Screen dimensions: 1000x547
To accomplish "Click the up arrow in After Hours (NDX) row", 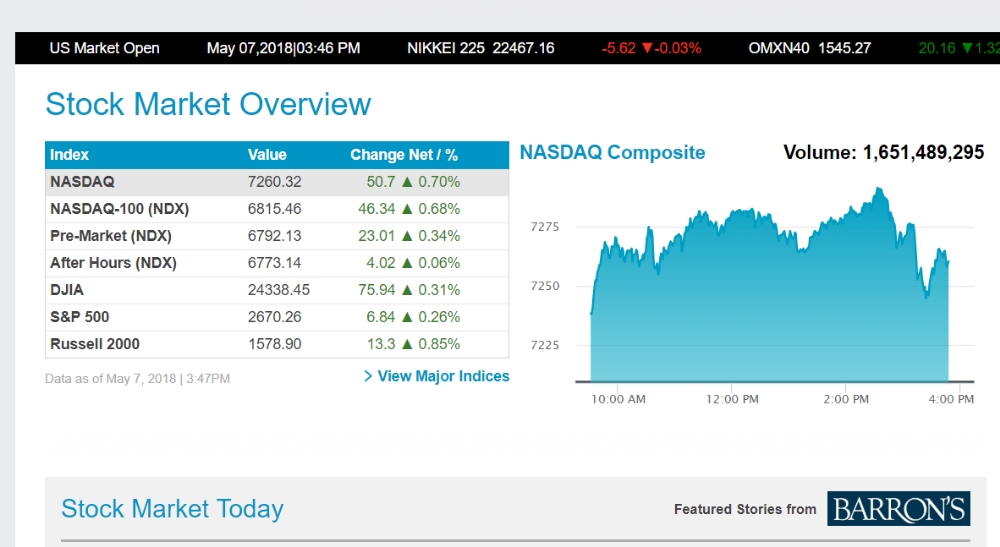I will (x=407, y=263).
